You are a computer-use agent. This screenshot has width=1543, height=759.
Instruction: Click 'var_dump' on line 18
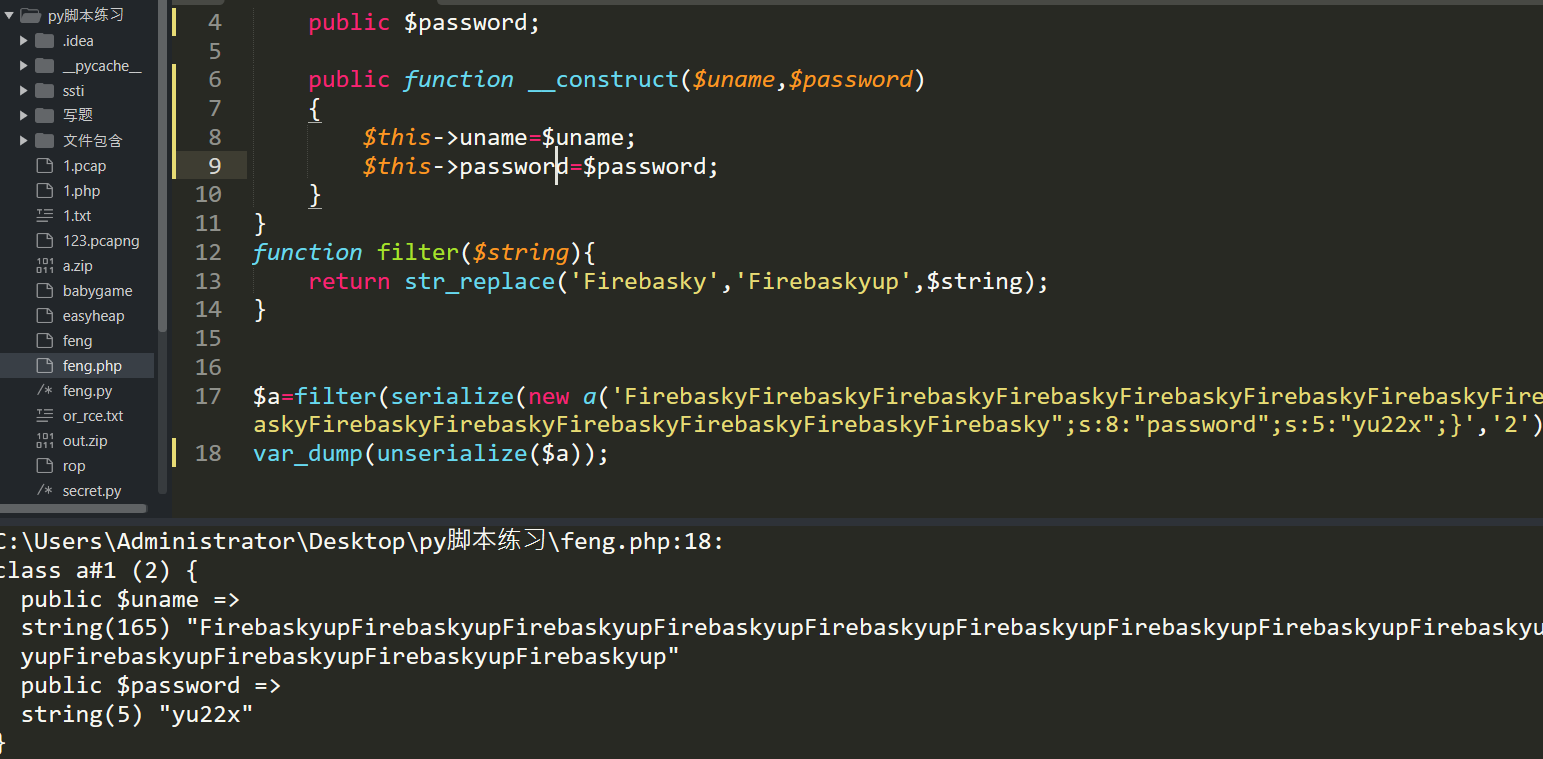[x=308, y=454]
